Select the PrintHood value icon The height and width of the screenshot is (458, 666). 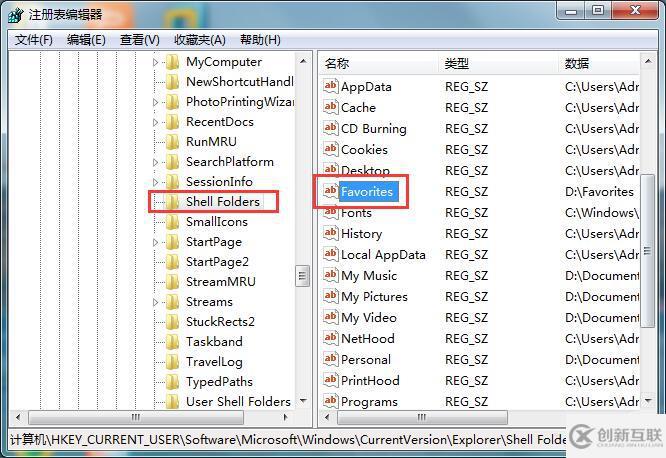point(330,380)
